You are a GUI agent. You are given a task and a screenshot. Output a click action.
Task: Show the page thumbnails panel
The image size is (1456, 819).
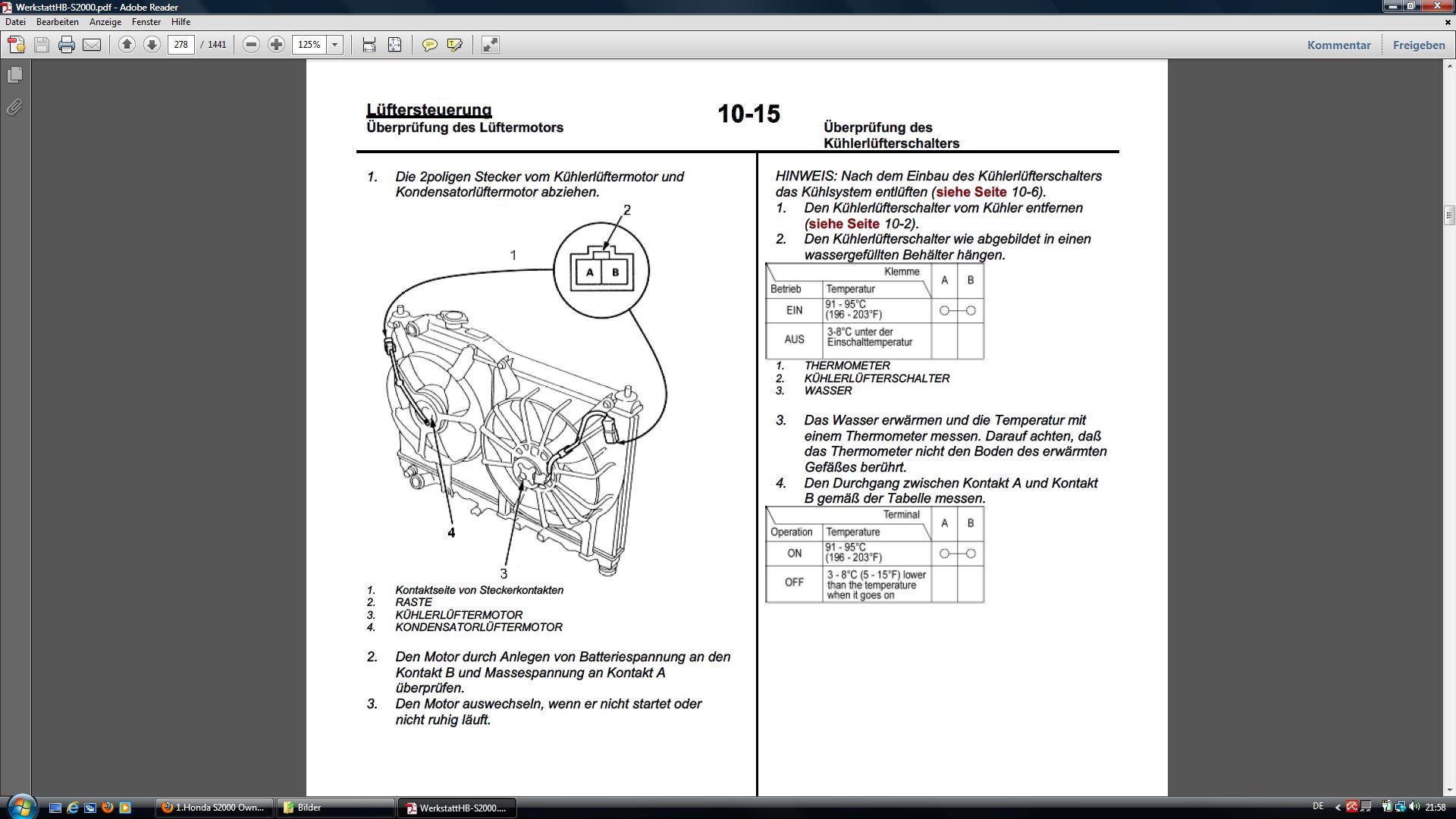tap(14, 75)
